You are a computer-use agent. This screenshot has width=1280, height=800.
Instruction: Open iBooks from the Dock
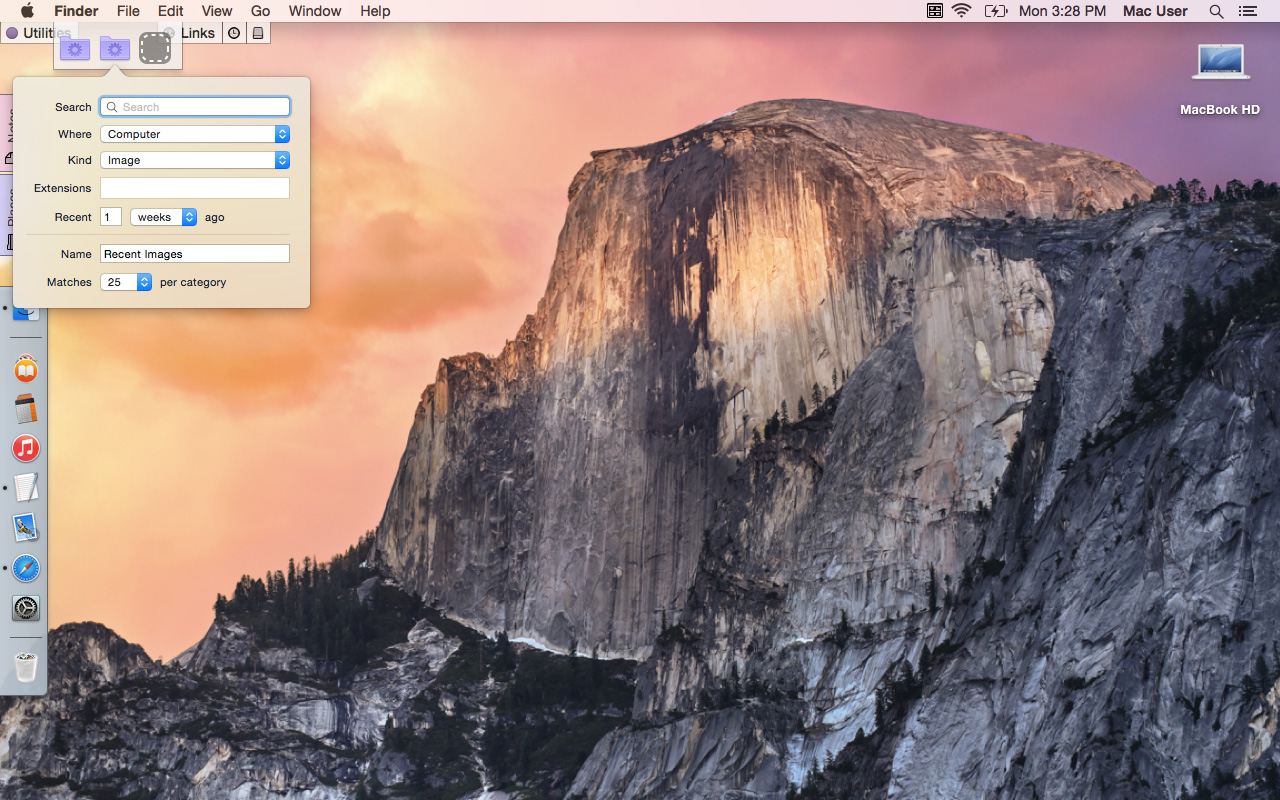pos(26,370)
